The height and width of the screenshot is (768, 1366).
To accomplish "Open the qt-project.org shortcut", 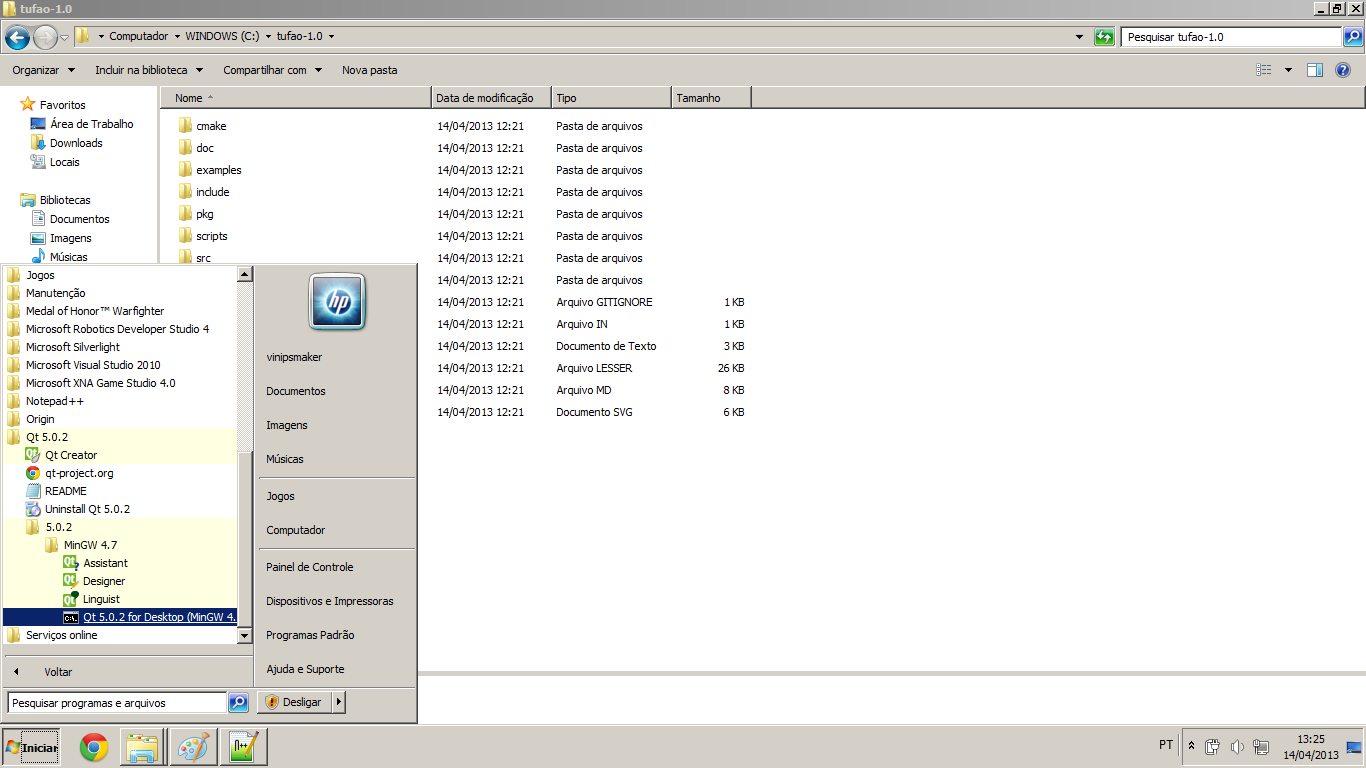I will pos(69,473).
